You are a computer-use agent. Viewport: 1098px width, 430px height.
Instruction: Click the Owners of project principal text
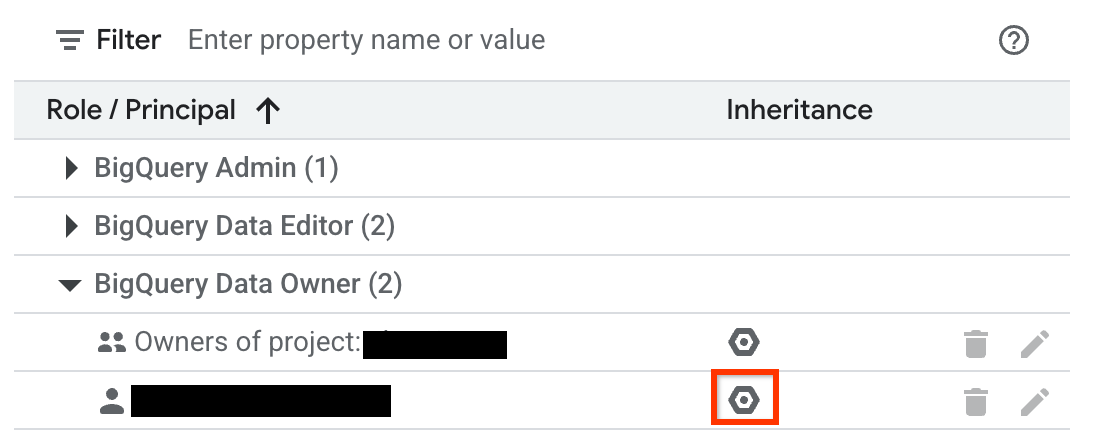point(247,343)
